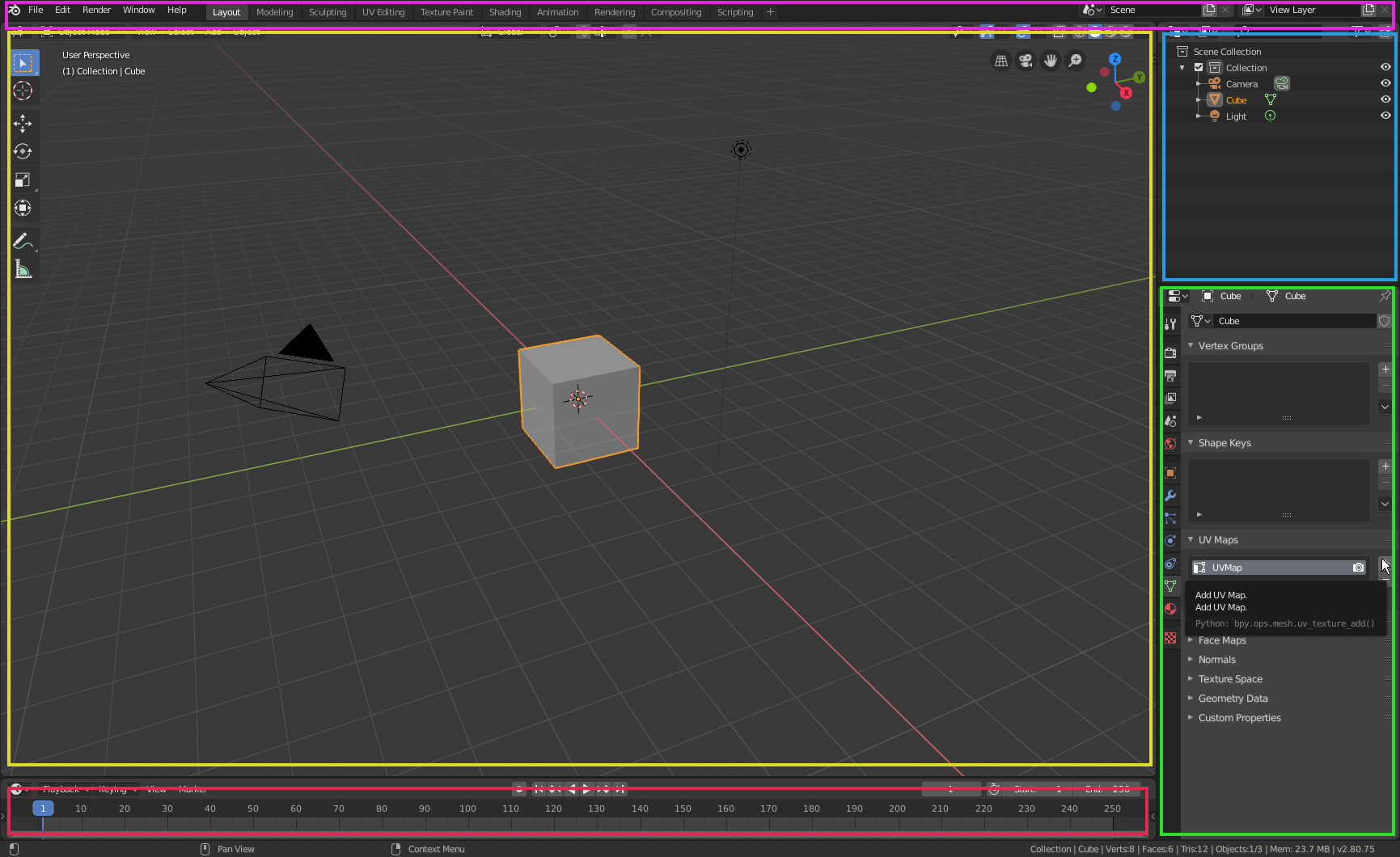Hide the Camera in the outliner
Screen dimensions: 1400x857
click(1387, 83)
